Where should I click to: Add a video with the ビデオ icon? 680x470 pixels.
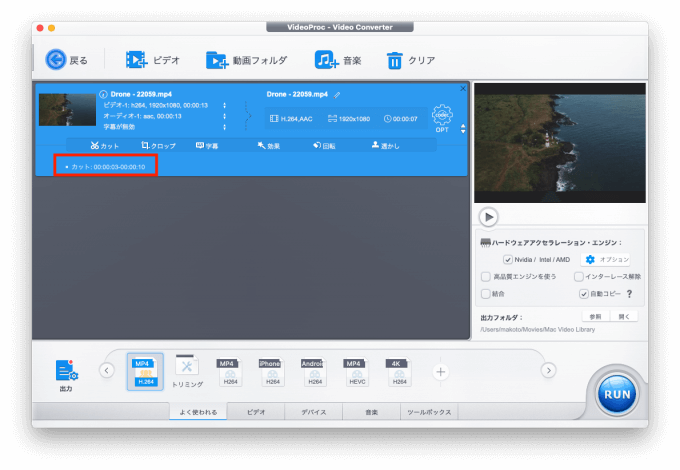point(136,60)
